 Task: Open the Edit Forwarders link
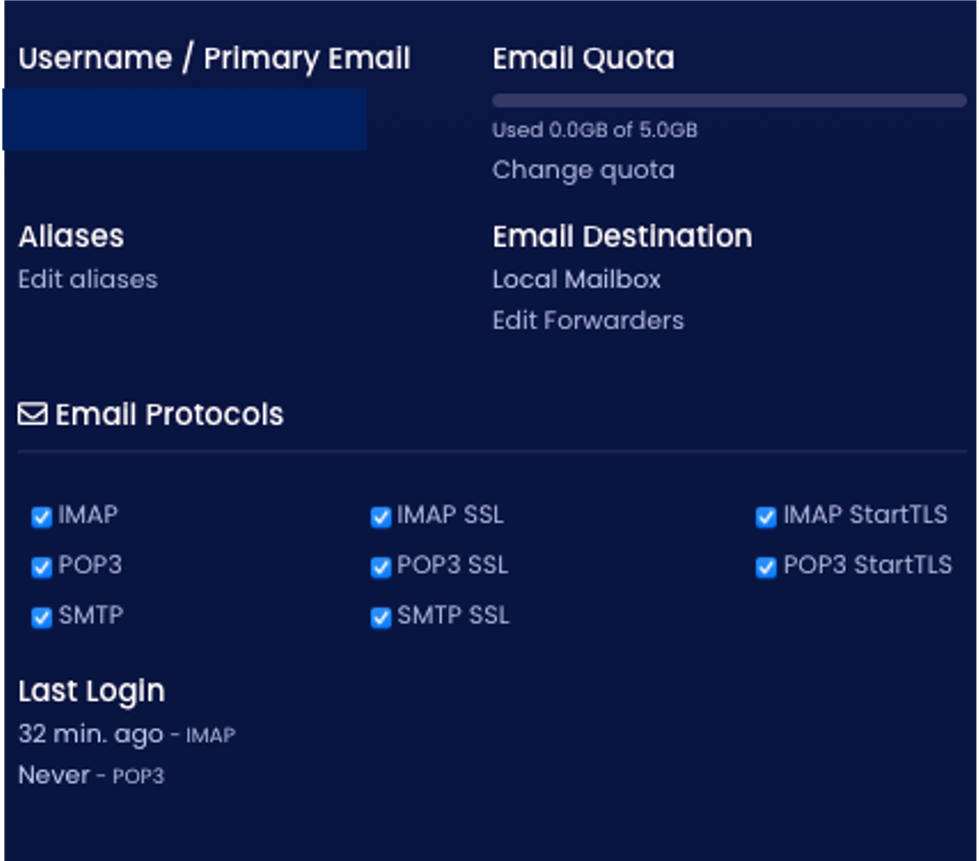[x=588, y=321]
